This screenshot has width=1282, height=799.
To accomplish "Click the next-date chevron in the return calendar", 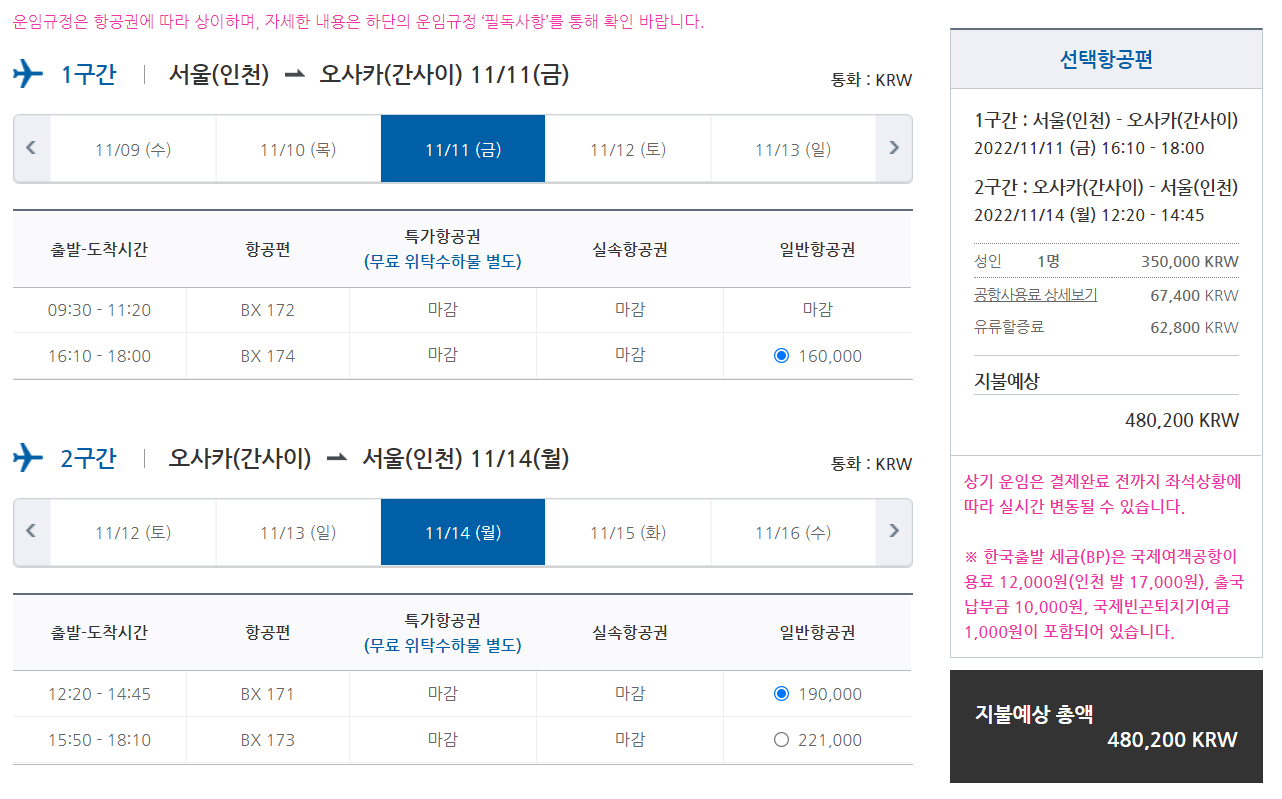I will click(893, 532).
